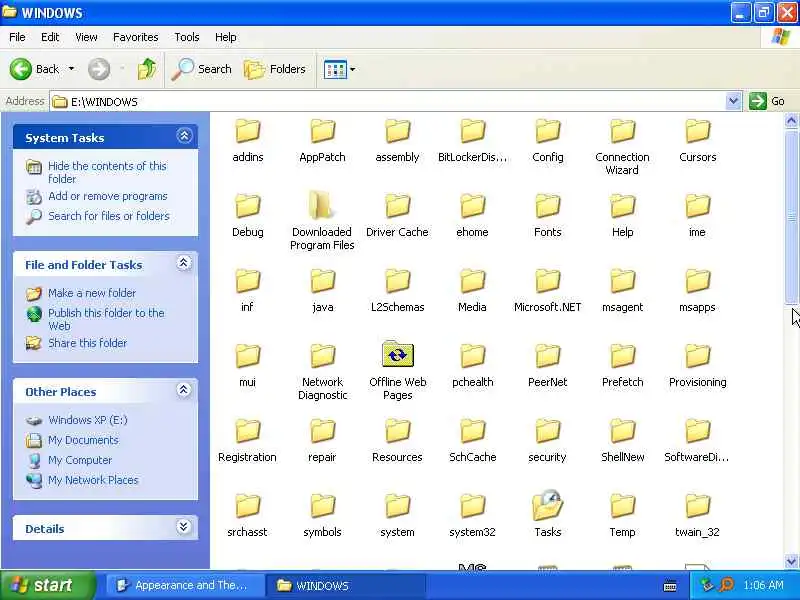The image size is (800, 600).
Task: Expand the Address bar dropdown
Action: coord(733,101)
